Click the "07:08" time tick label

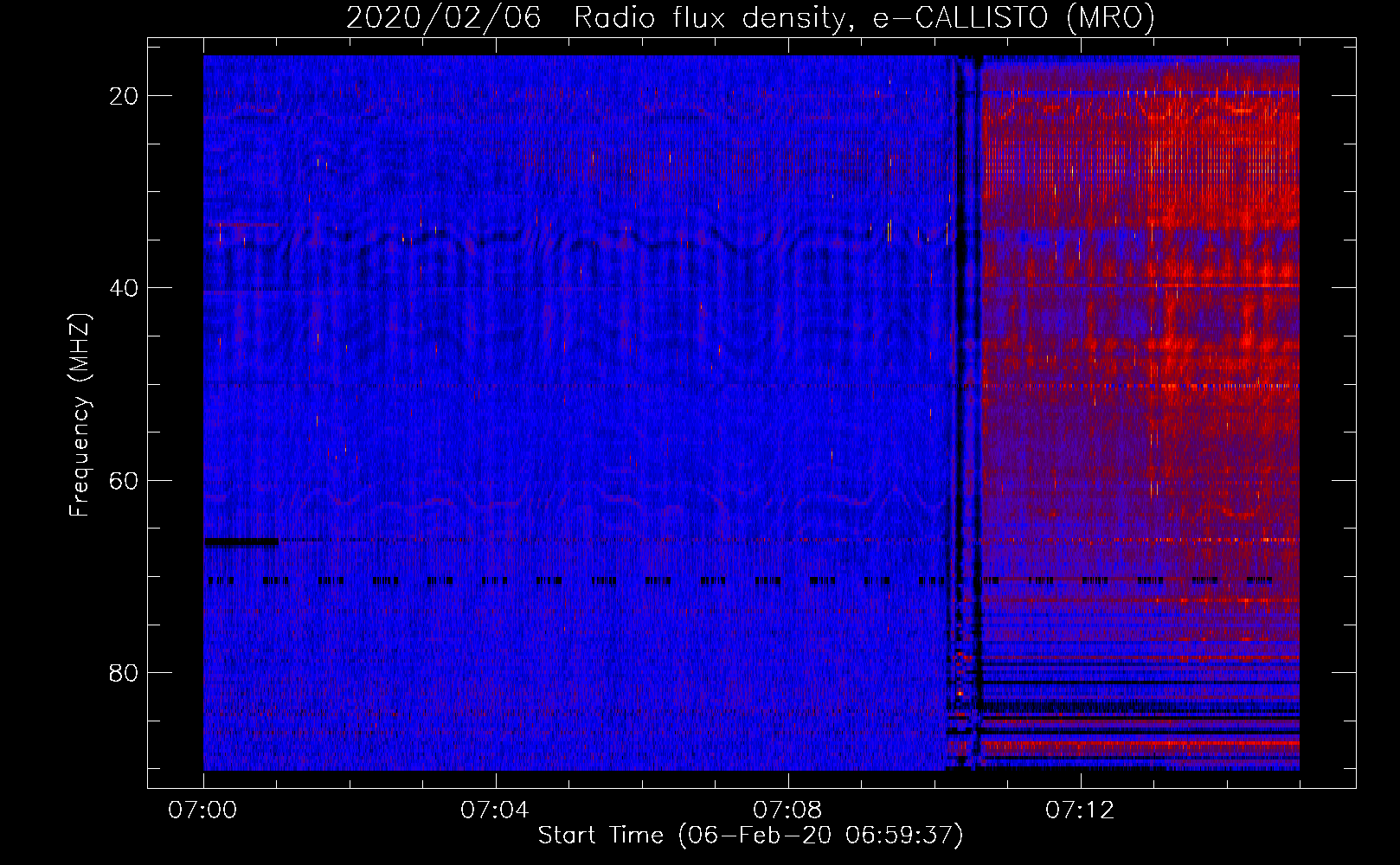pyautogui.click(x=787, y=811)
